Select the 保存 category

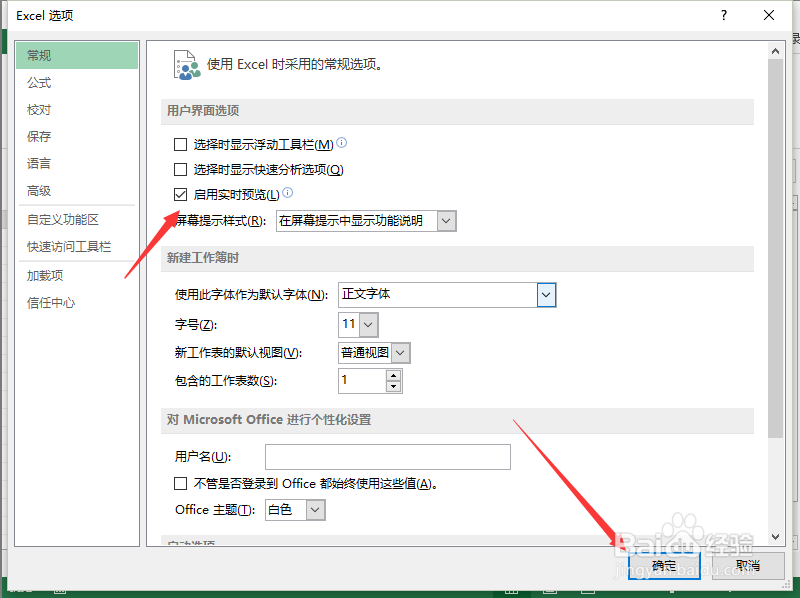click(77, 136)
